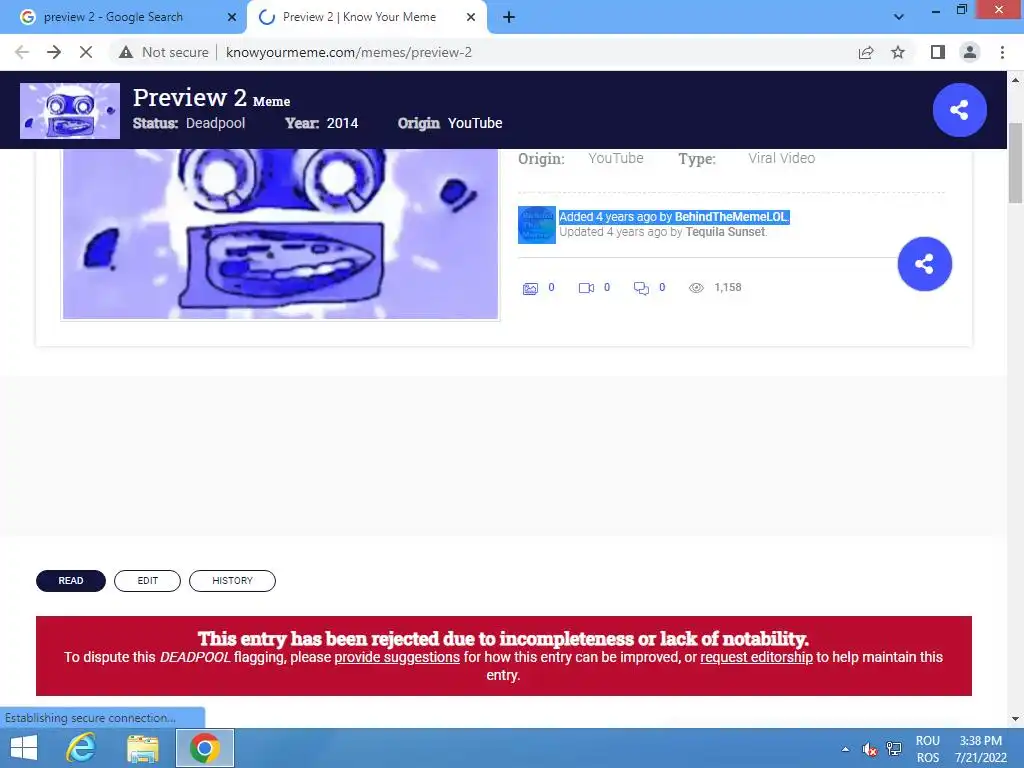The image size is (1024, 768).
Task: Open the Chrome profile avatar
Action: [970, 52]
